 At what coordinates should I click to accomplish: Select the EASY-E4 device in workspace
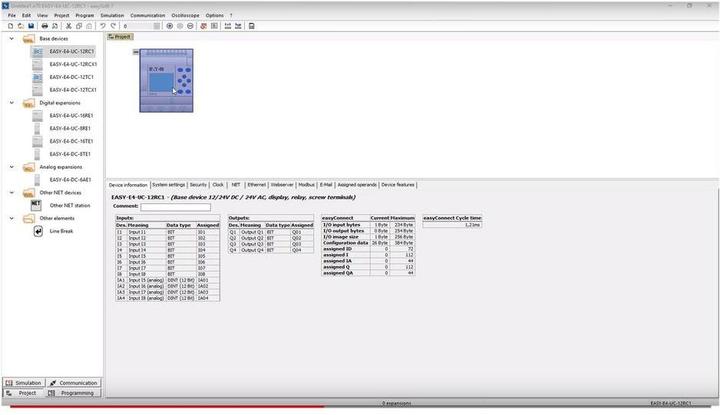[x=166, y=80]
